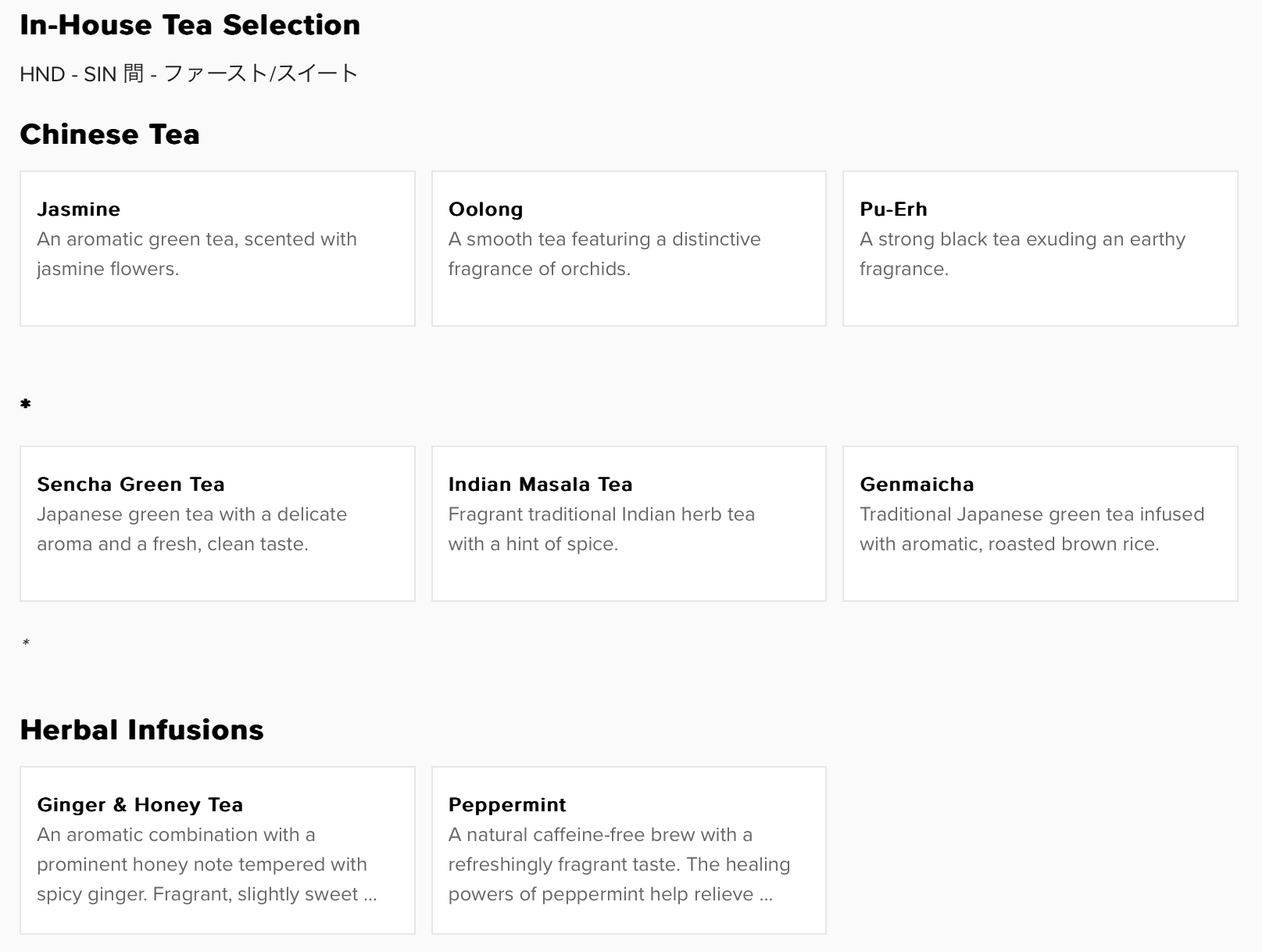The image size is (1266, 952).
Task: Click the Pu-Erh heading text
Action: click(893, 209)
